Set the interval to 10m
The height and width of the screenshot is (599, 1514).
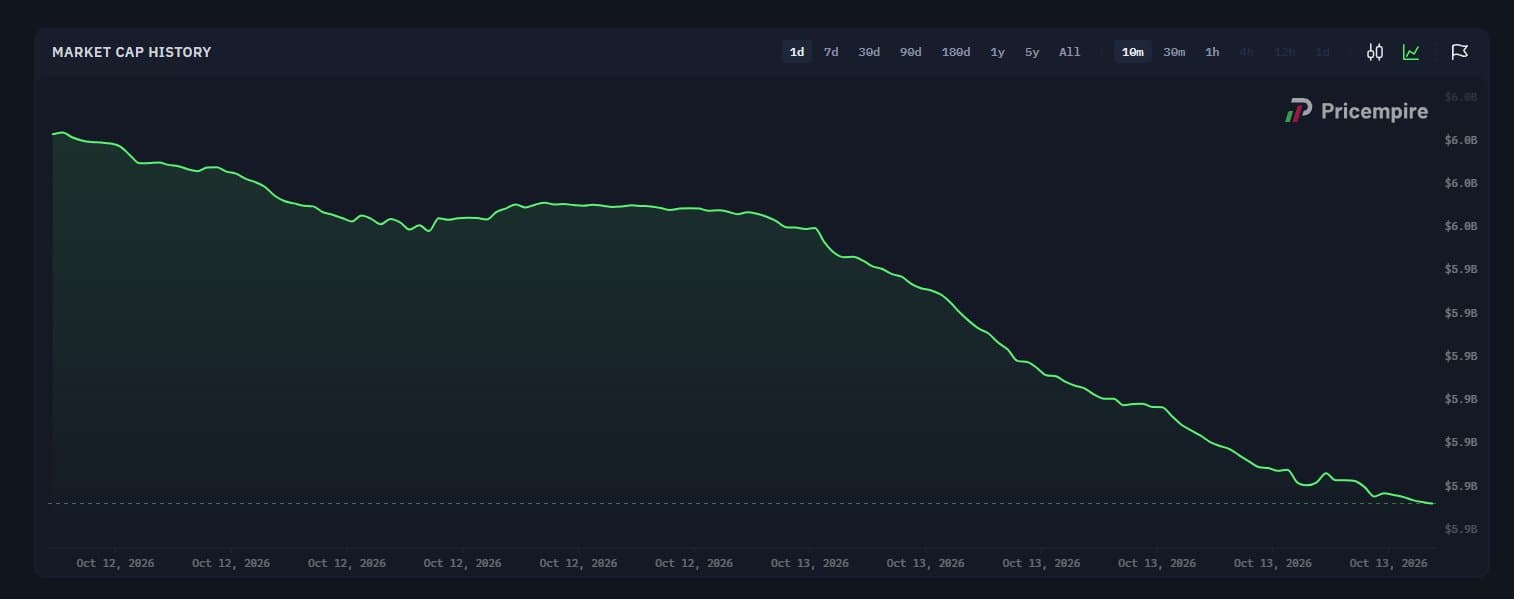pyautogui.click(x=1133, y=52)
